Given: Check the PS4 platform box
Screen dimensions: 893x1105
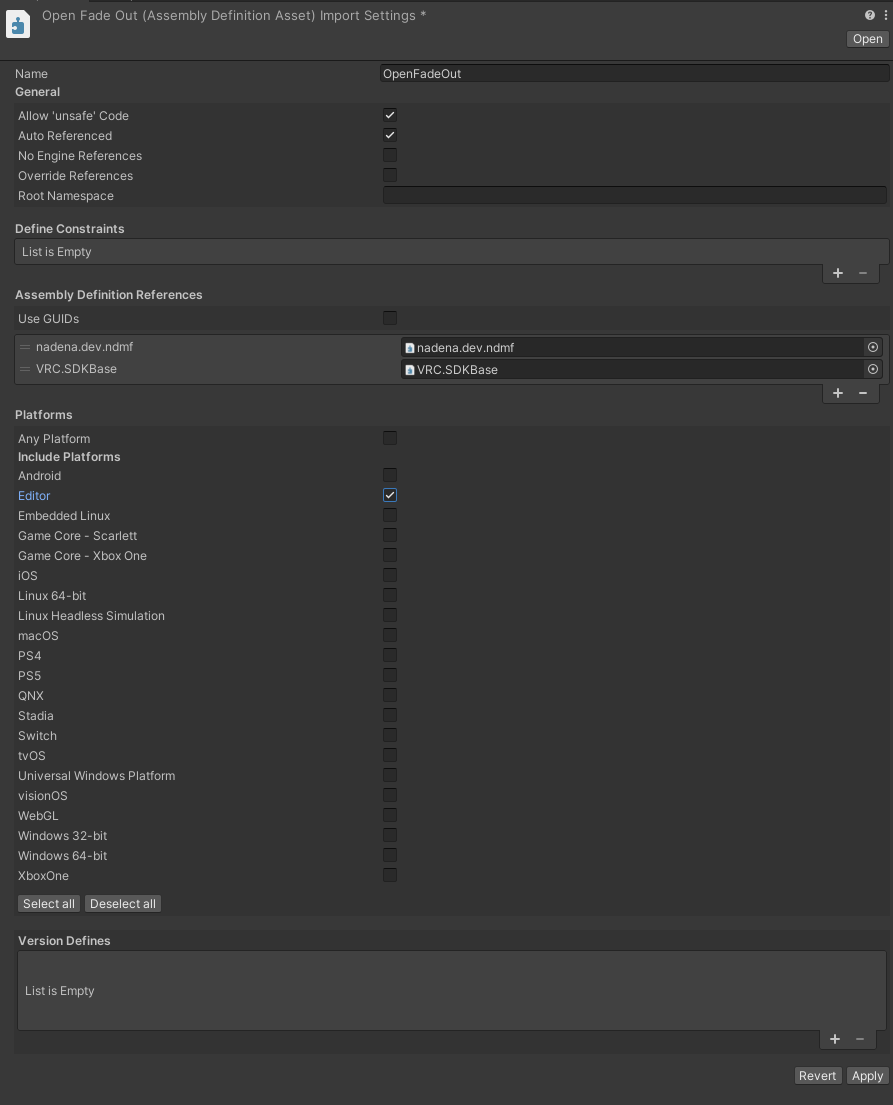Looking at the screenshot, I should [x=390, y=655].
